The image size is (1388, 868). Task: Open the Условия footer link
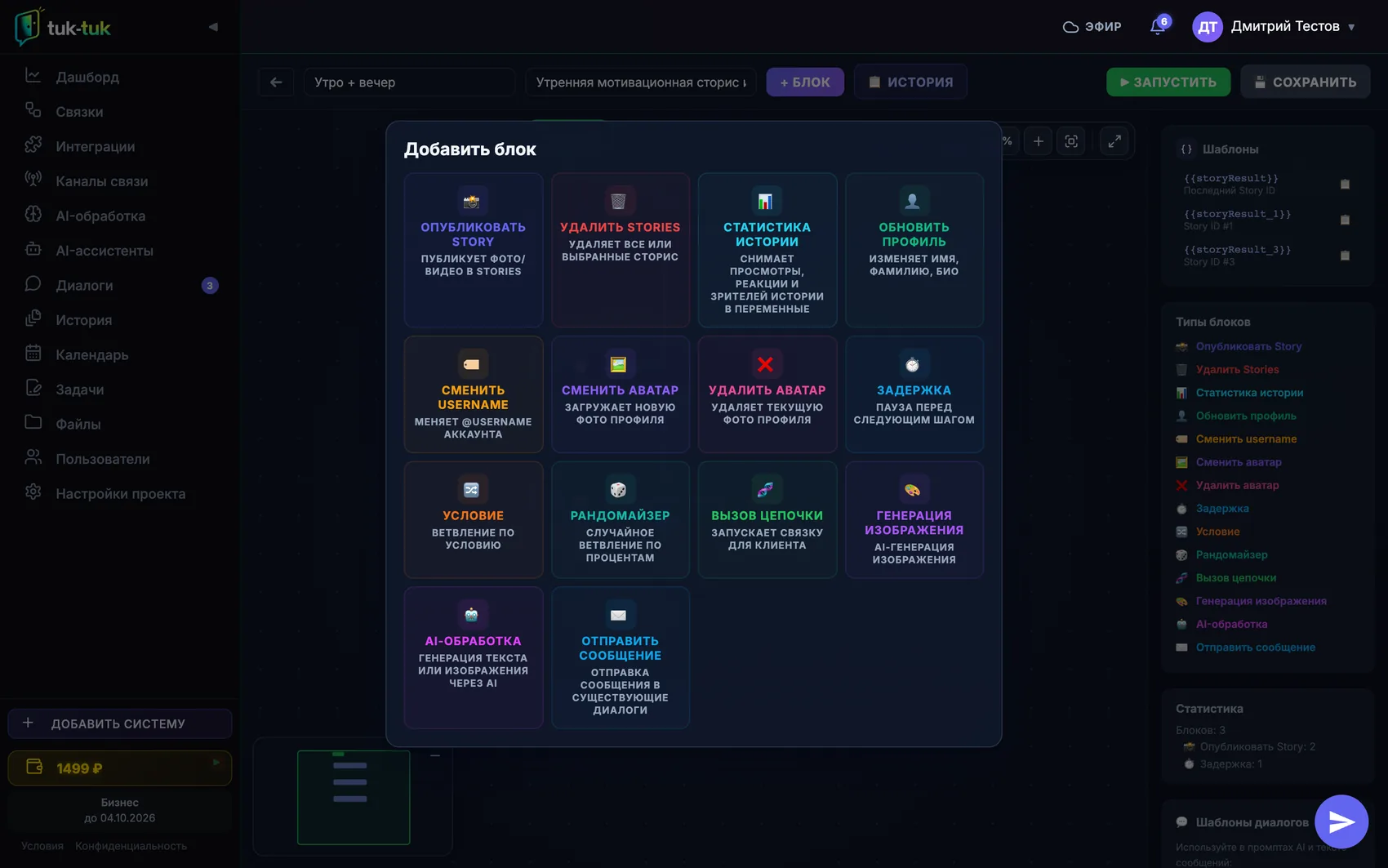tap(42, 846)
